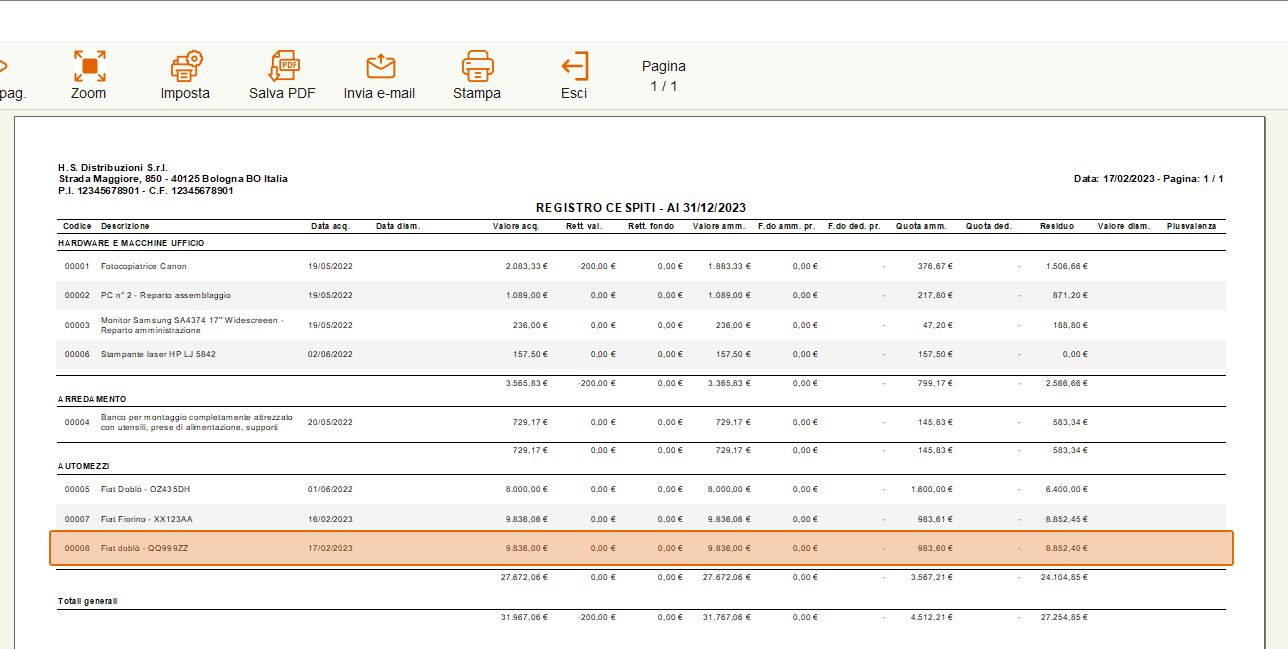1288x649 pixels.
Task: Open the Zoom tool in the toolbar
Action: [x=89, y=76]
